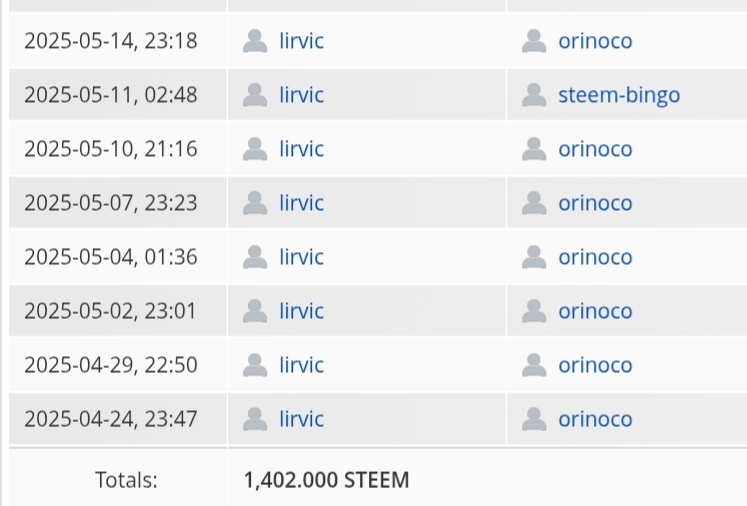Image resolution: width=747 pixels, height=506 pixels.
Task: Click orinoco's avatar icon in the 2025-05-10 row
Action: point(534,149)
